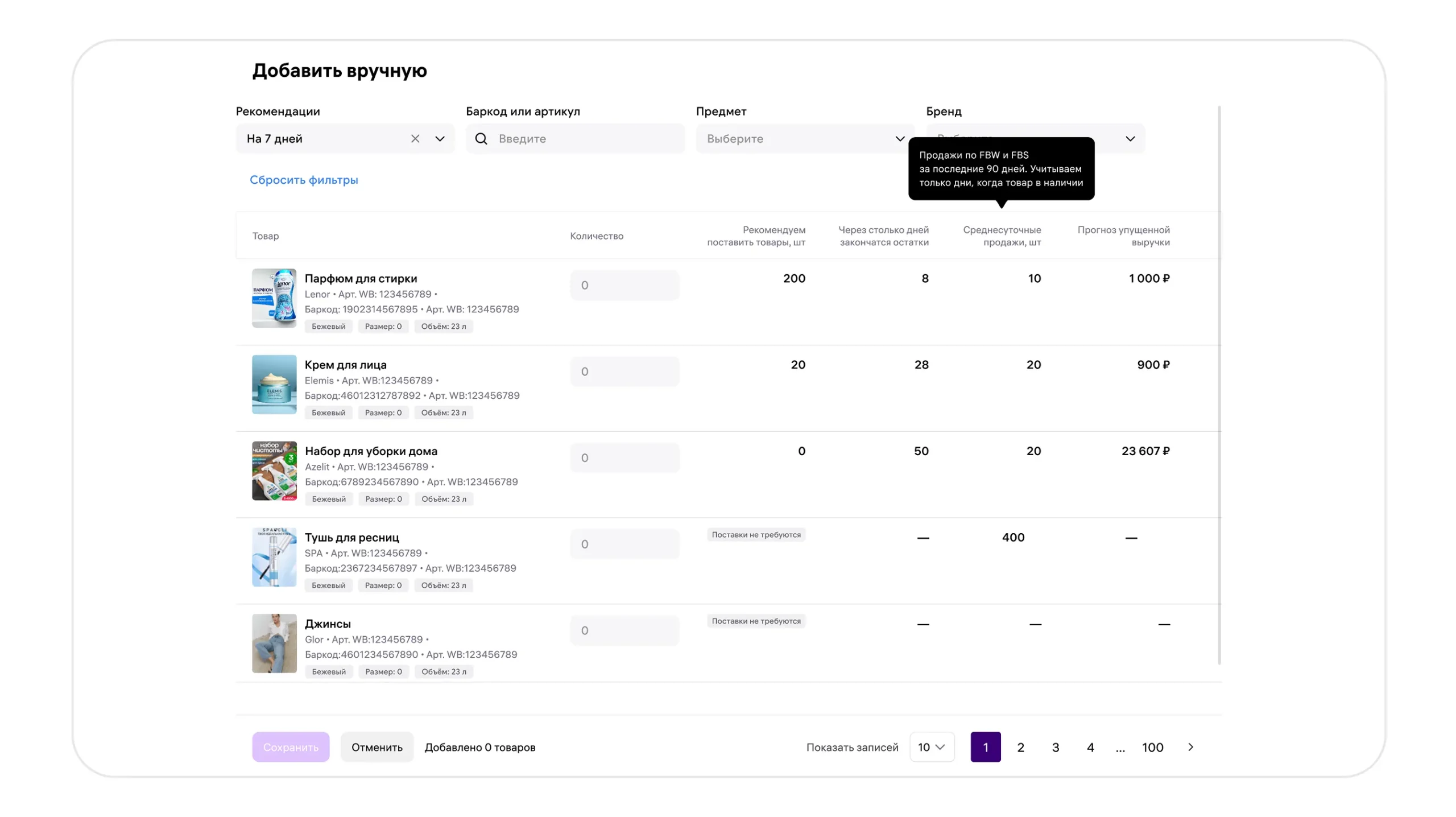Click the vertical scrollbar of the table
The image size is (1456, 817).
pyautogui.click(x=1219, y=385)
